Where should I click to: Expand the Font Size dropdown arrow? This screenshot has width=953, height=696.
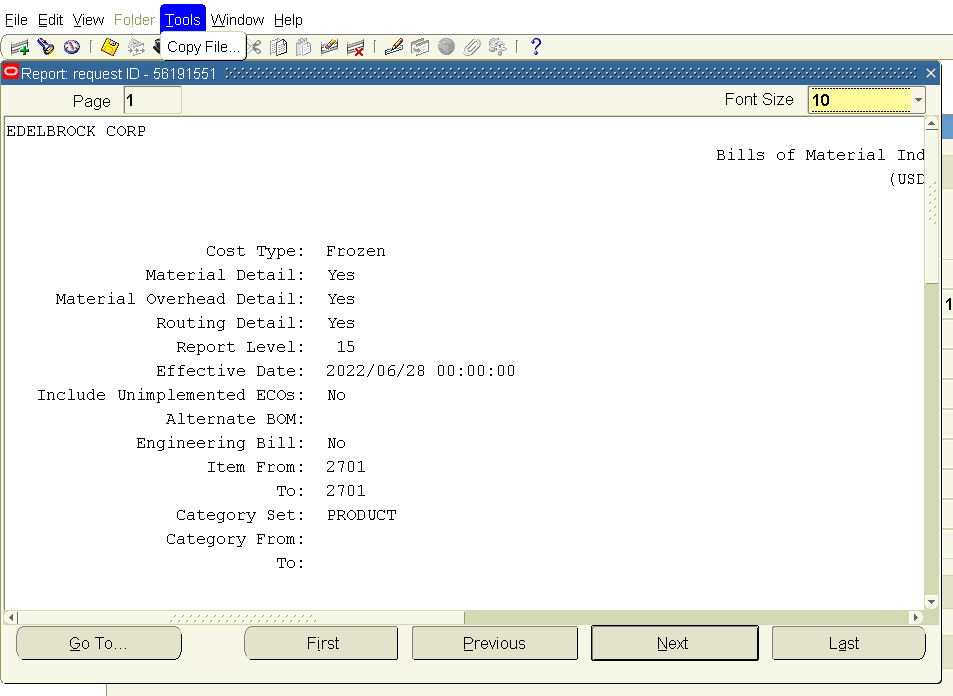tap(918, 100)
